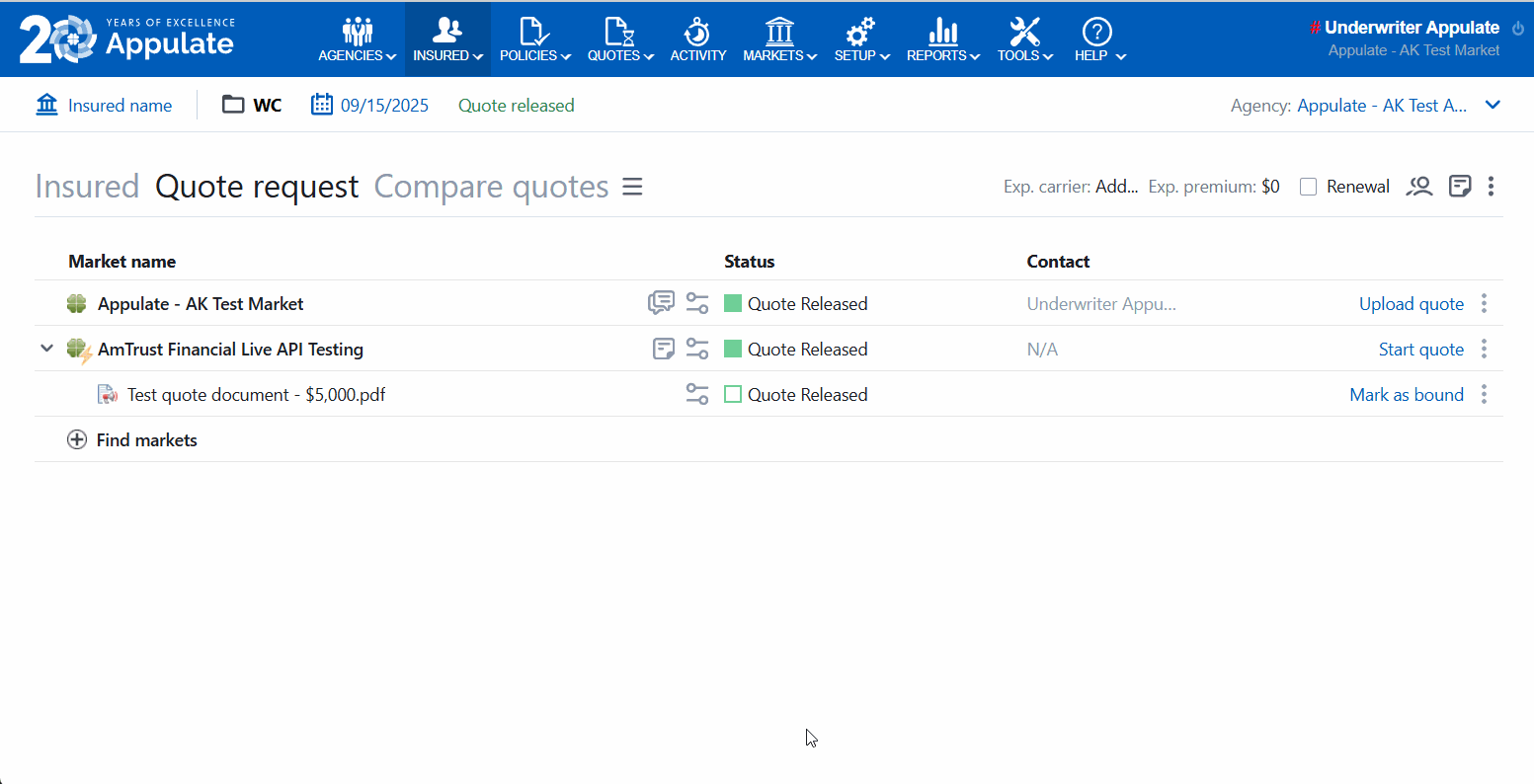The height and width of the screenshot is (784, 1534).
Task: Select the Quote request tab
Action: tap(257, 187)
